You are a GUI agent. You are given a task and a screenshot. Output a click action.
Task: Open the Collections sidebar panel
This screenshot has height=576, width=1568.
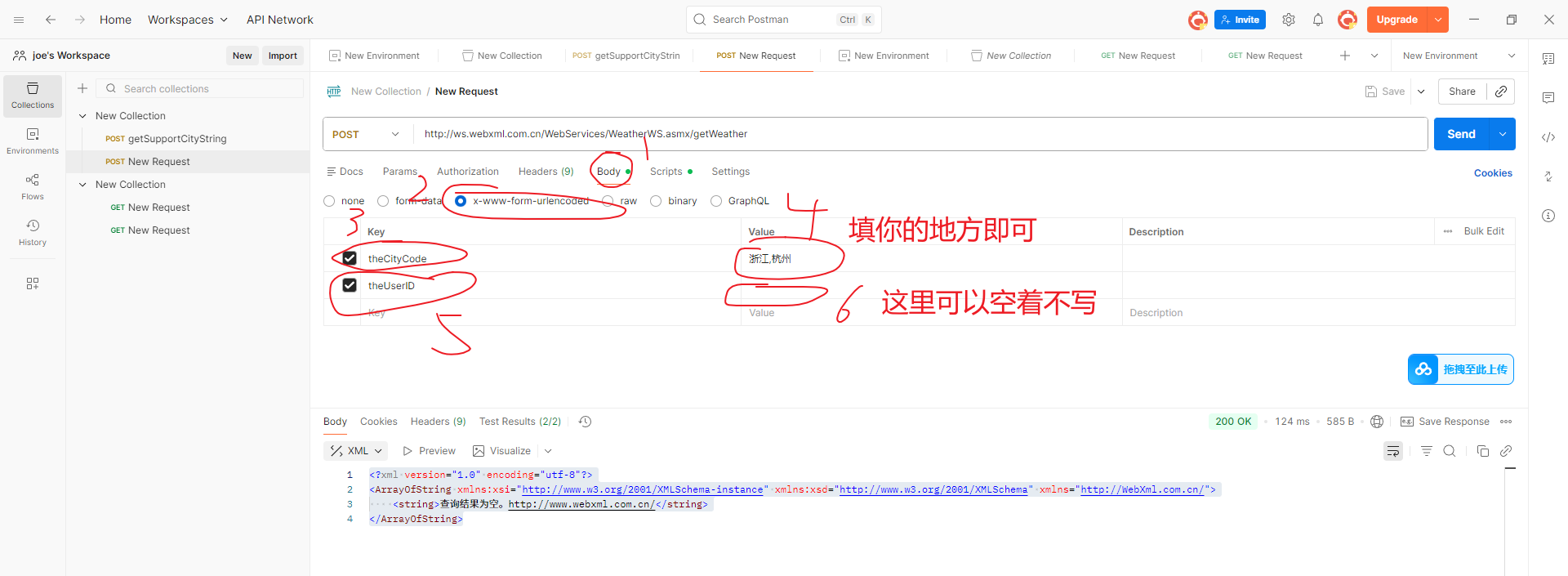click(33, 96)
